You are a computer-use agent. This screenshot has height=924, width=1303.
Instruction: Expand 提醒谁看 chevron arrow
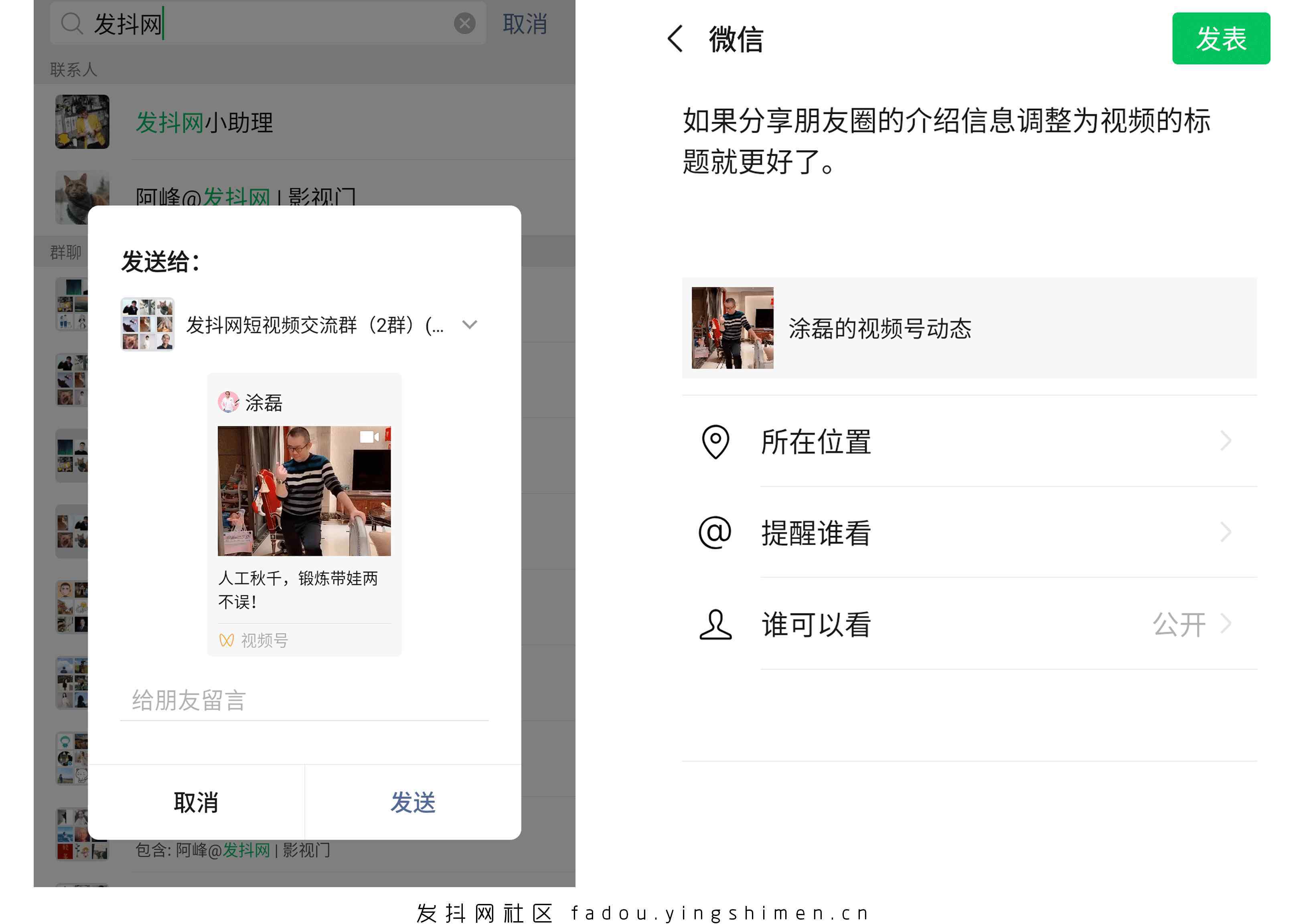(1226, 532)
